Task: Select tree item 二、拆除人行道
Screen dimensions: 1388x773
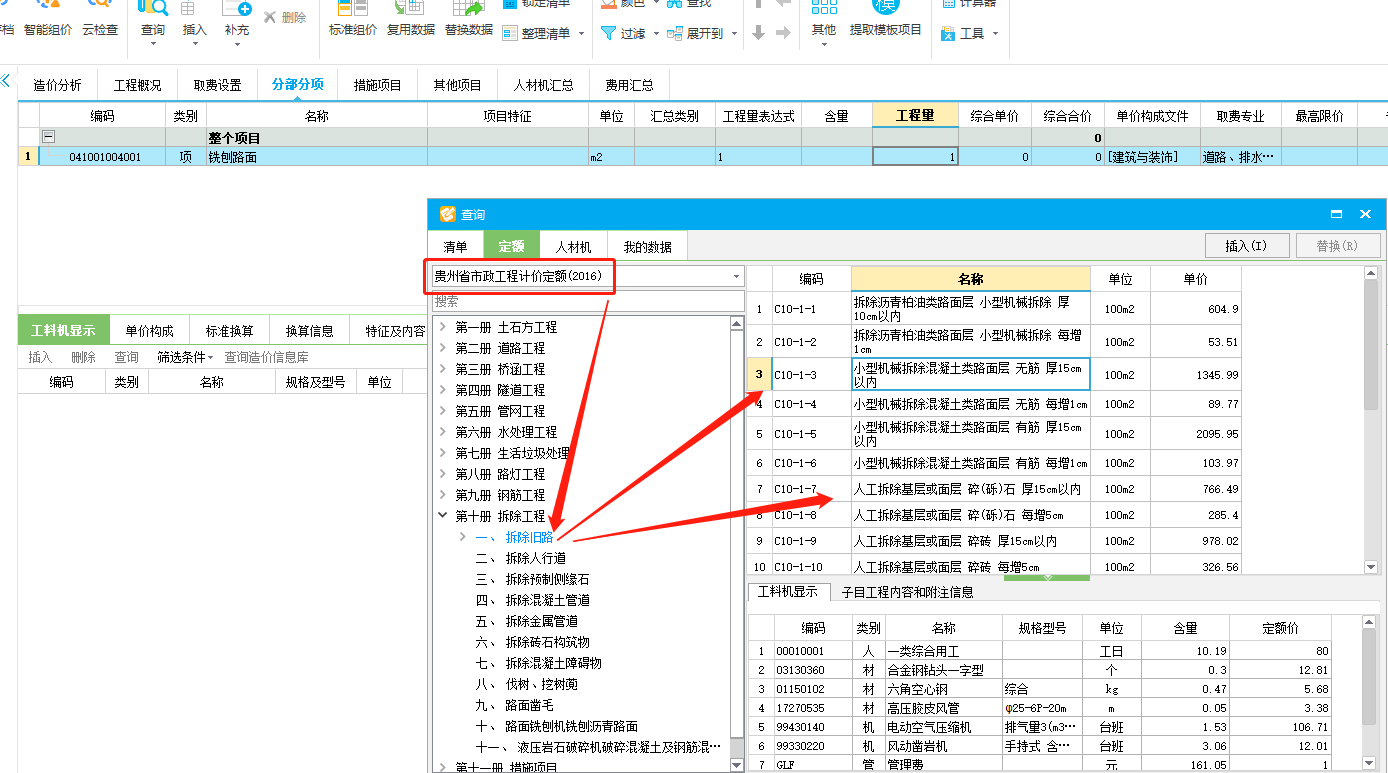Action: [521, 558]
